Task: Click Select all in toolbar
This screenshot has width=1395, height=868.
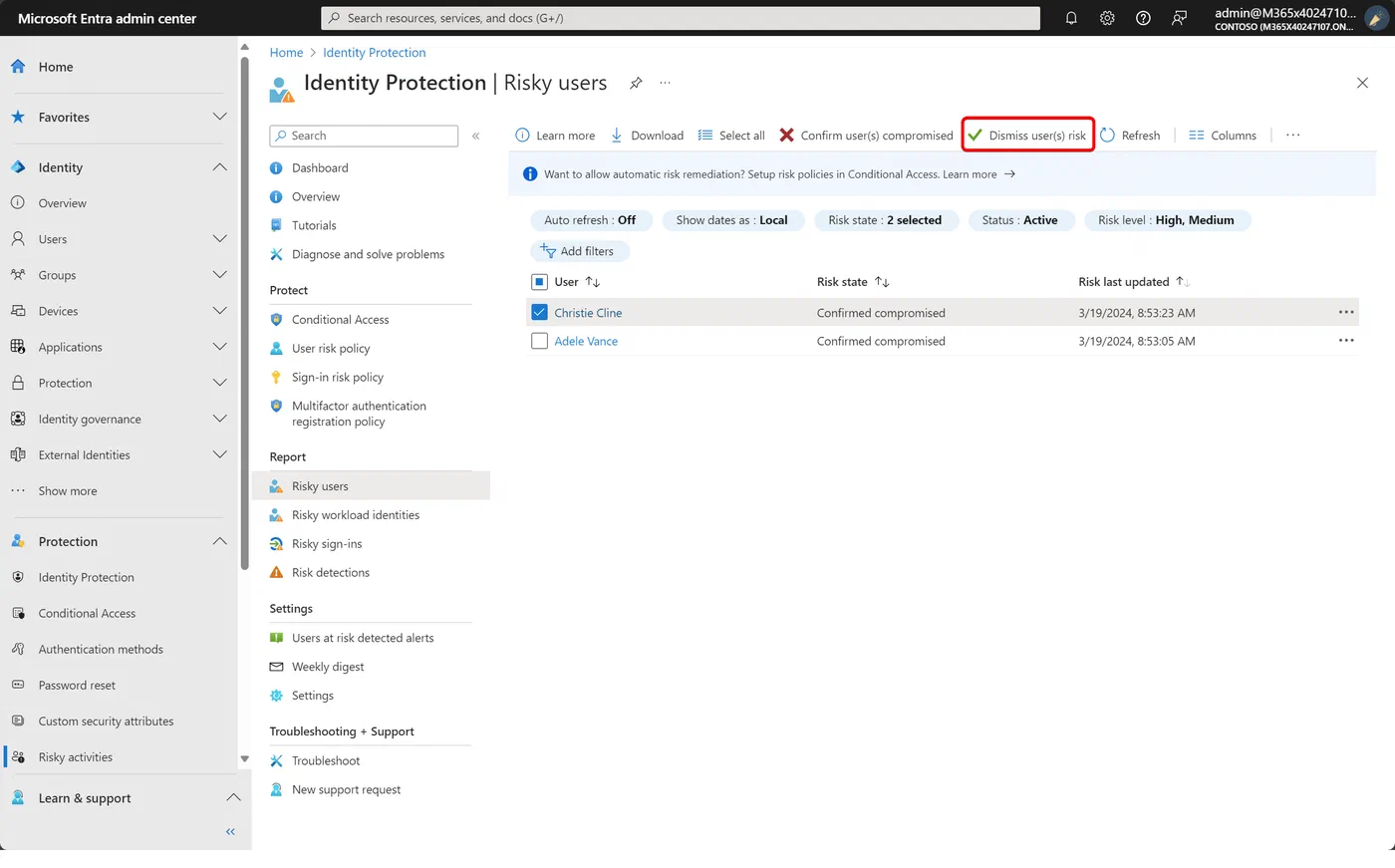Action: click(x=731, y=136)
